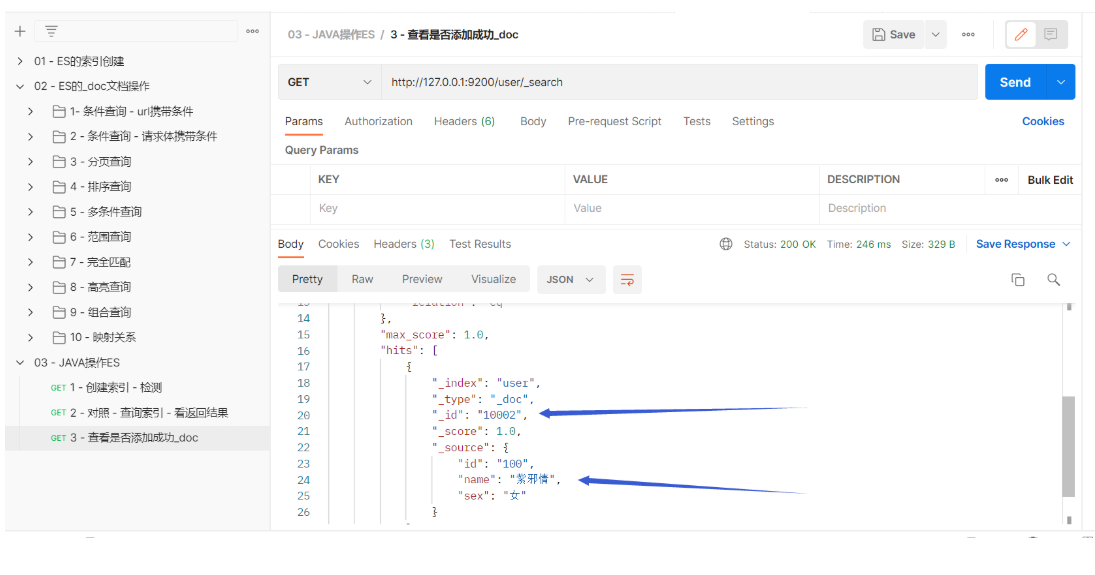Open sidebar more options ellipsis
The image size is (1095, 575).
253,31
